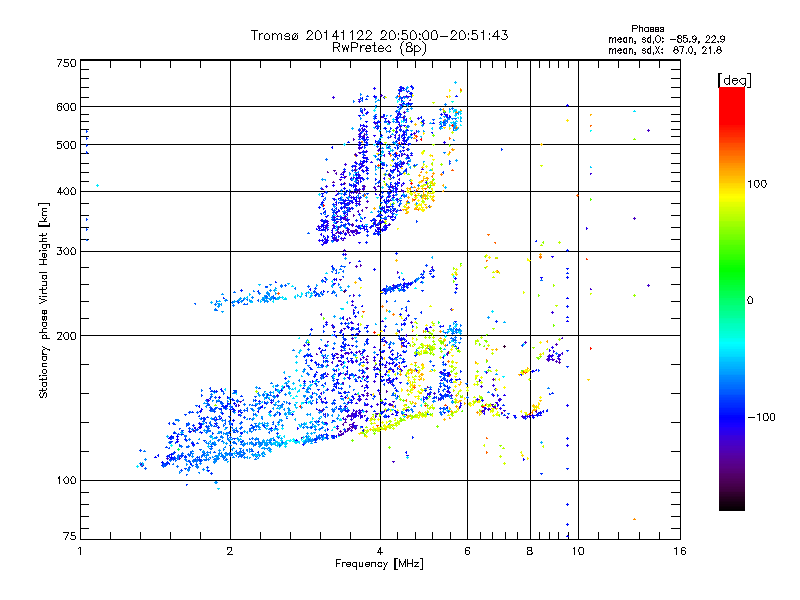The image size is (800, 600).
Task: Click the y-axis tick label '500'
Action: pos(67,145)
